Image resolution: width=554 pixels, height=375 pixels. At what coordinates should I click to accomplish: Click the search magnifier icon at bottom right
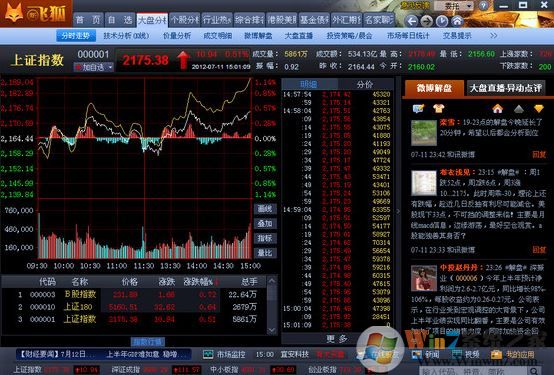[x=535, y=371]
